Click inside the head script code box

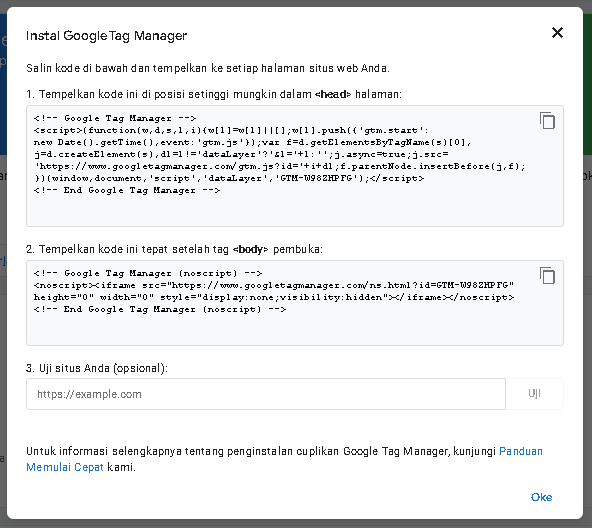point(295,166)
